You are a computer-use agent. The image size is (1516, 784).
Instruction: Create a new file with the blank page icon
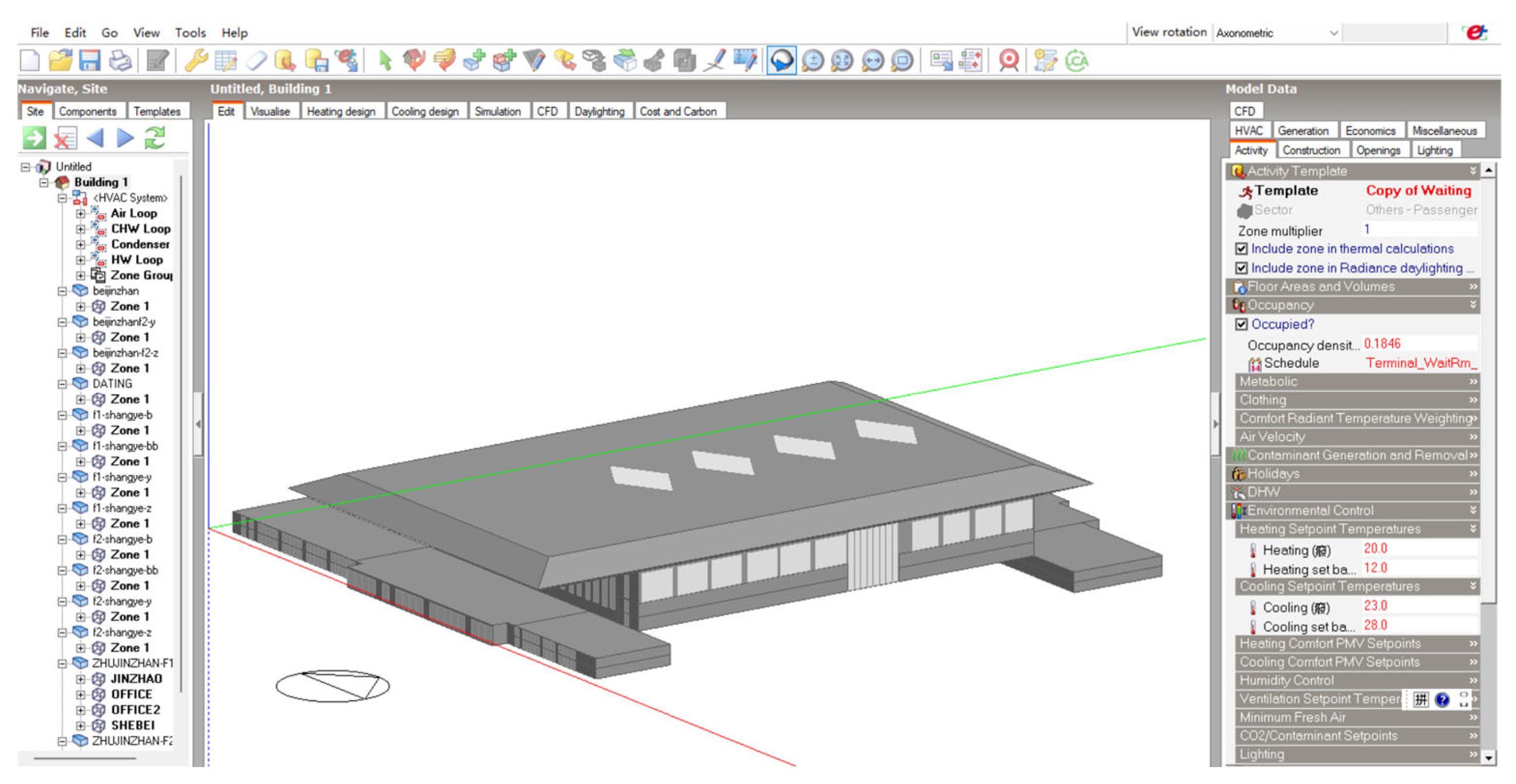(x=30, y=61)
